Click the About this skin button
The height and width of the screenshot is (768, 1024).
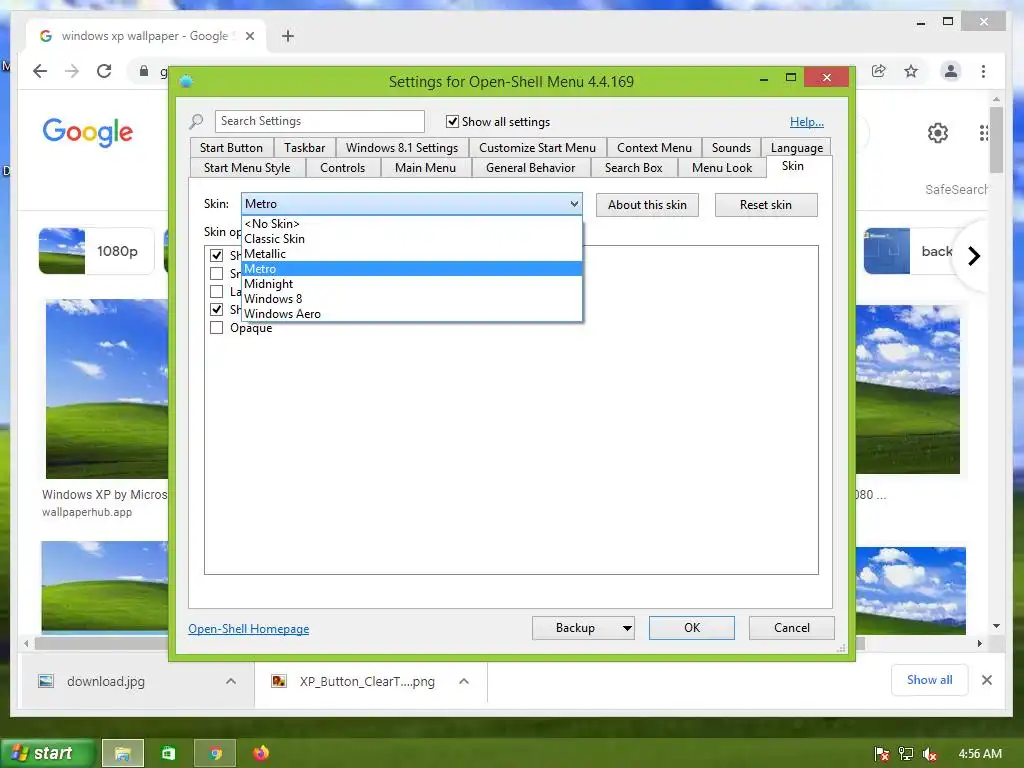pos(647,205)
